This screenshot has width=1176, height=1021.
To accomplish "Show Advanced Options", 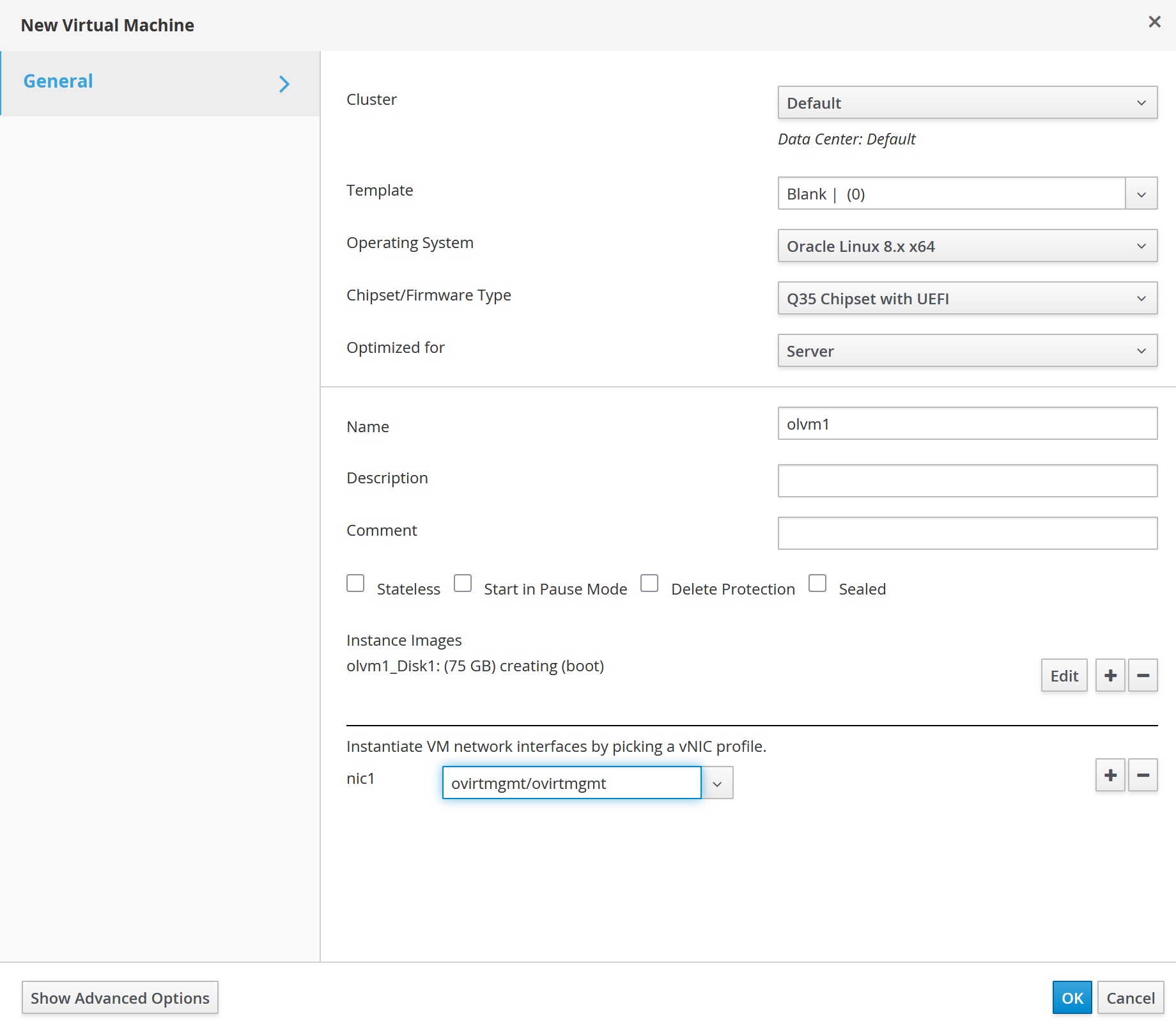I will click(x=120, y=997).
